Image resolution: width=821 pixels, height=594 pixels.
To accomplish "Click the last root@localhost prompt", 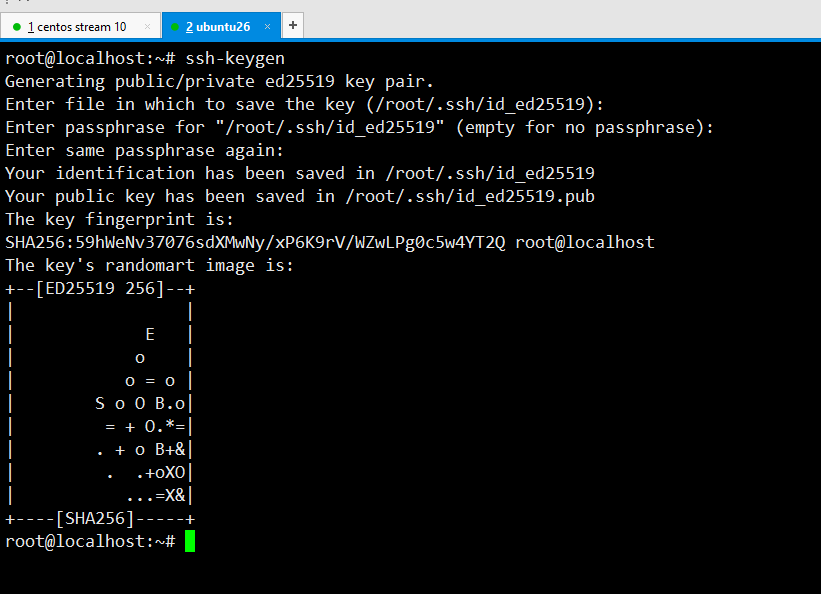I will 90,541.
